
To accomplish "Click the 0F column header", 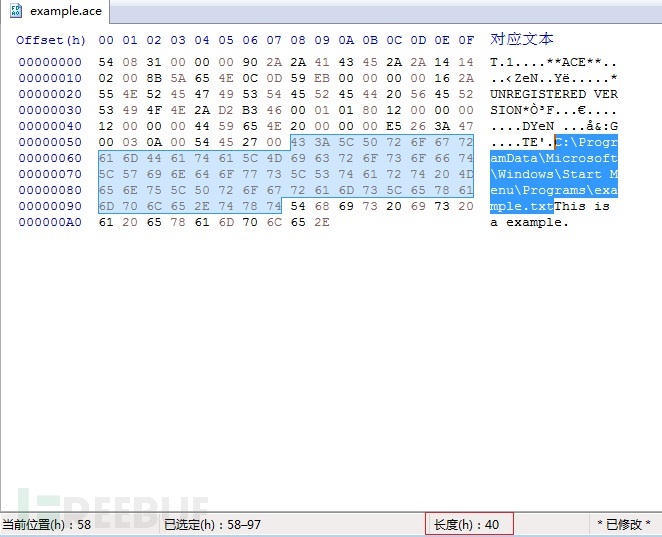I will (466, 41).
